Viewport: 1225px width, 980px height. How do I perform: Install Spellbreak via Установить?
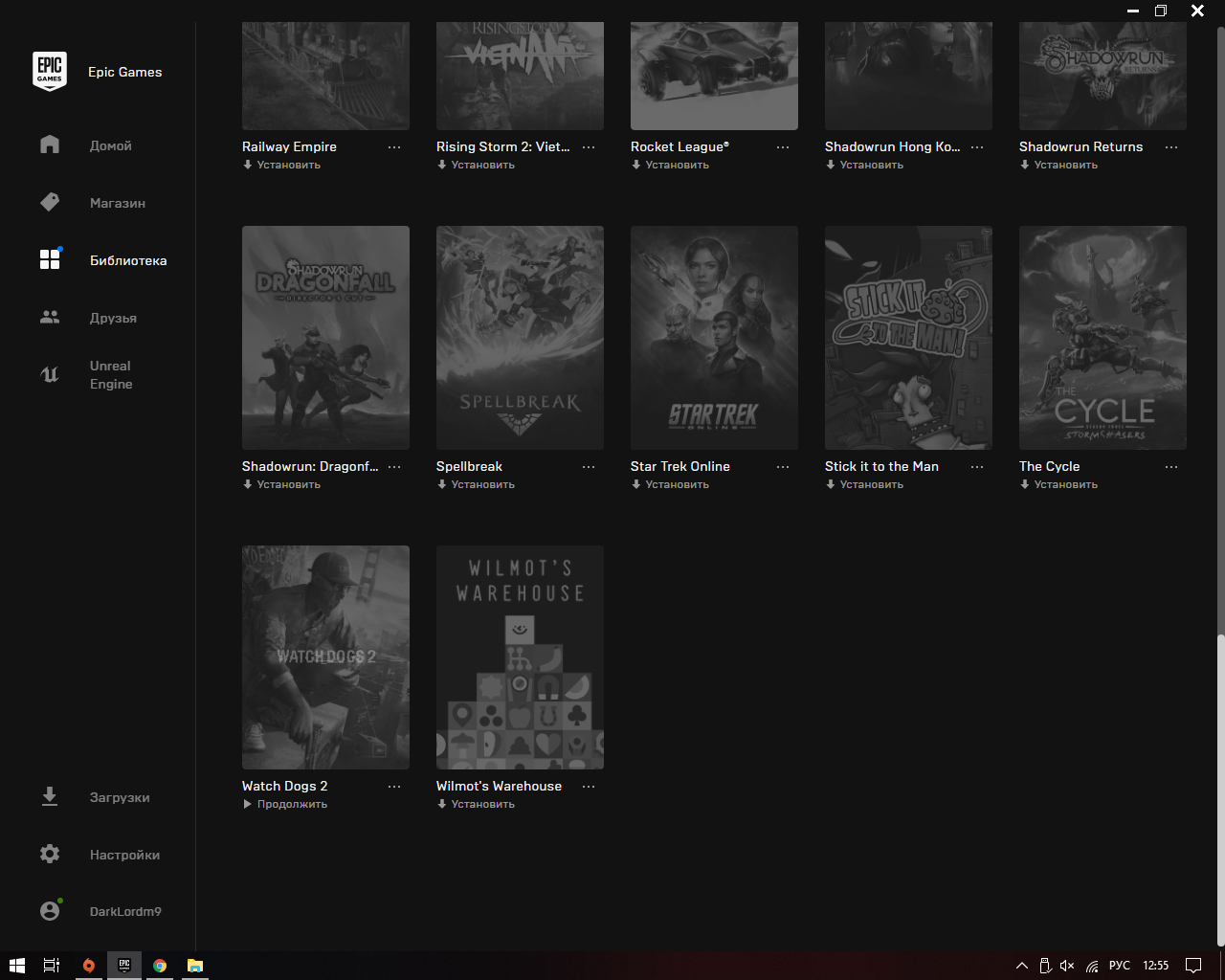coord(476,484)
